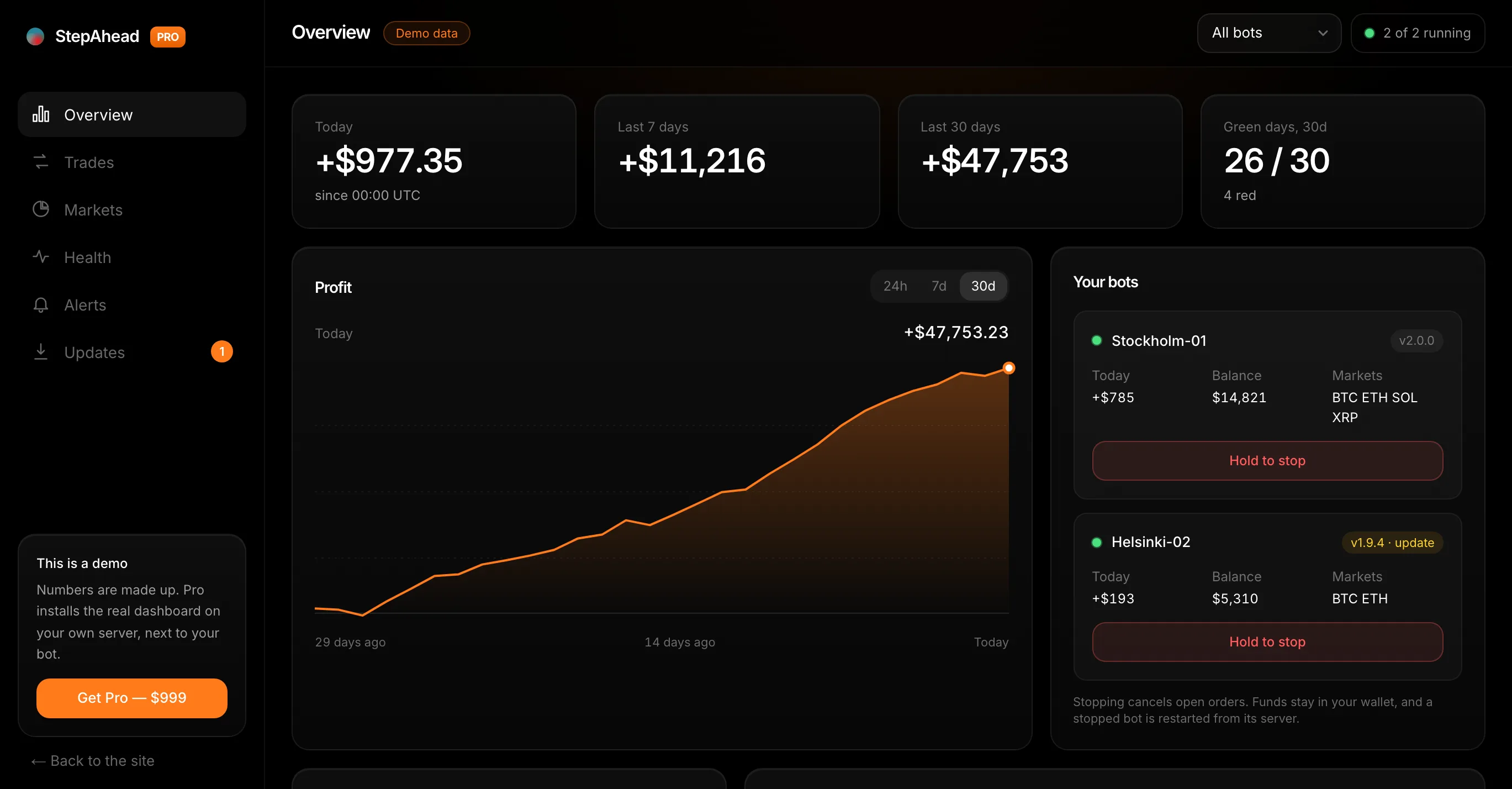
Task: Open the Markets section
Action: point(132,209)
